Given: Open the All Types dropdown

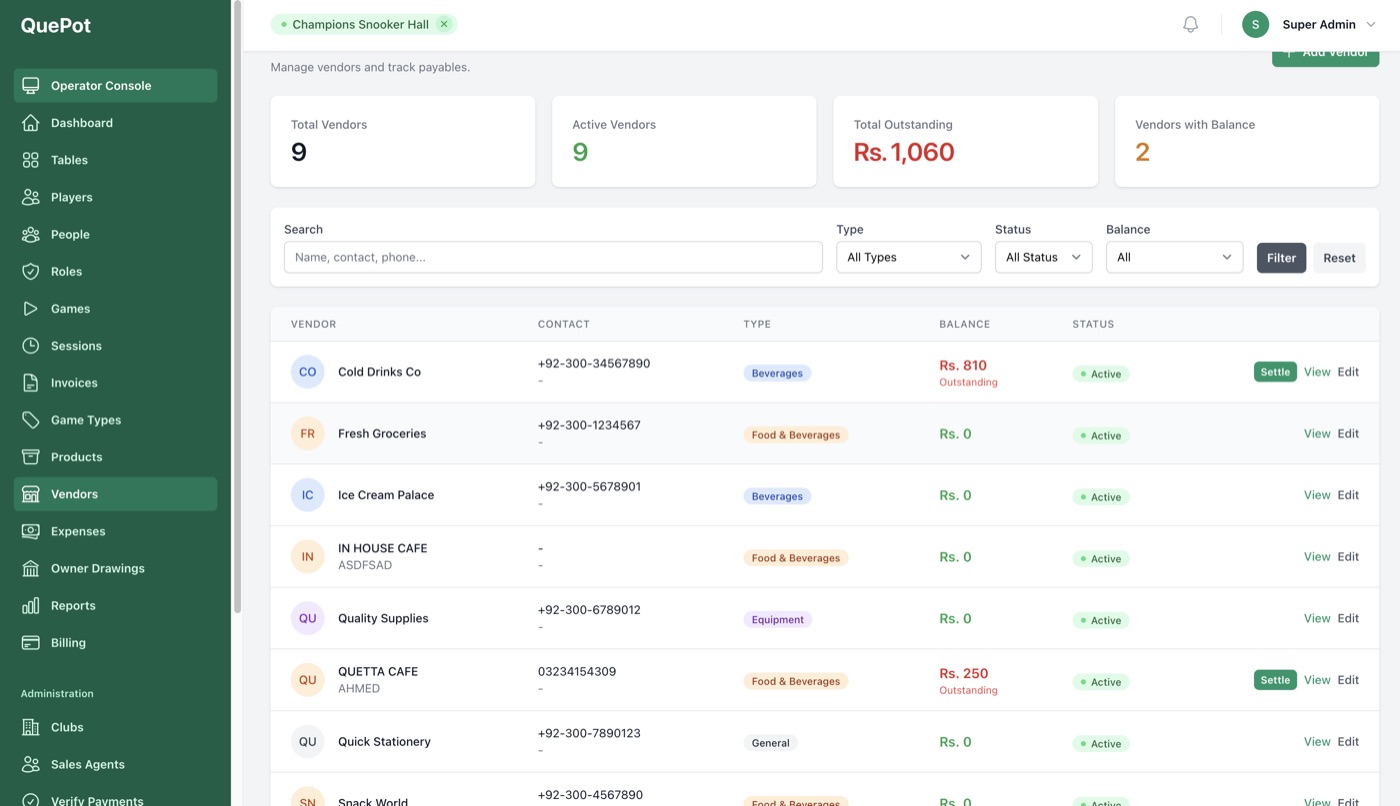Looking at the screenshot, I should [x=908, y=257].
